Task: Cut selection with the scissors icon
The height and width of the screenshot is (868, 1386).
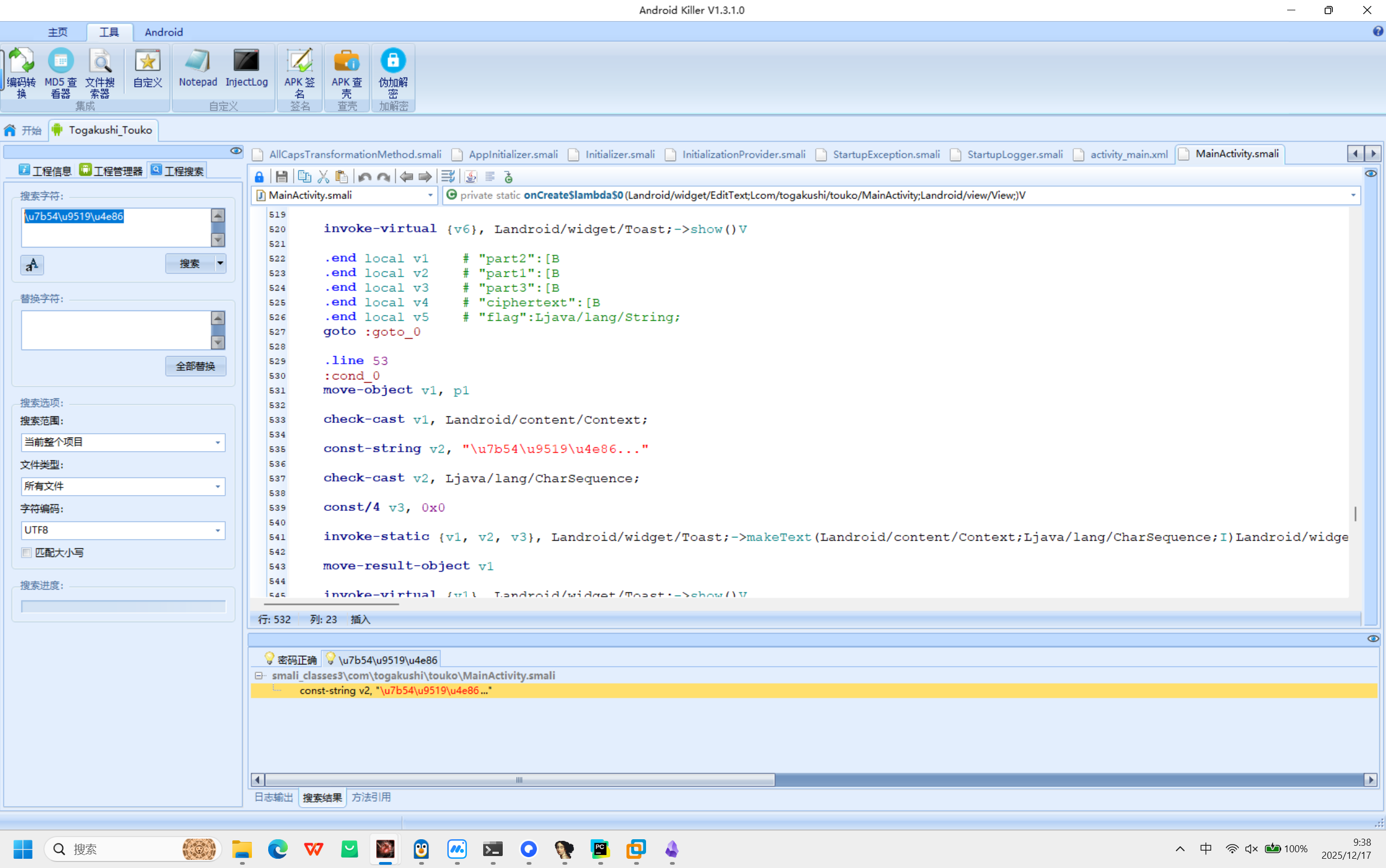Action: click(323, 177)
